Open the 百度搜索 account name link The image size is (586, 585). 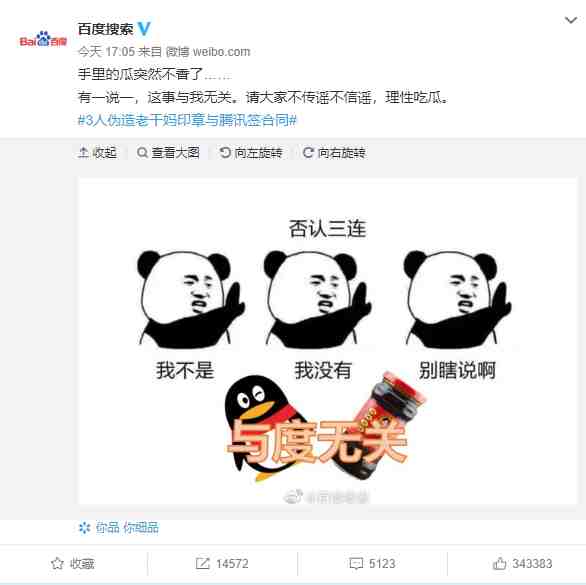pyautogui.click(x=105, y=29)
